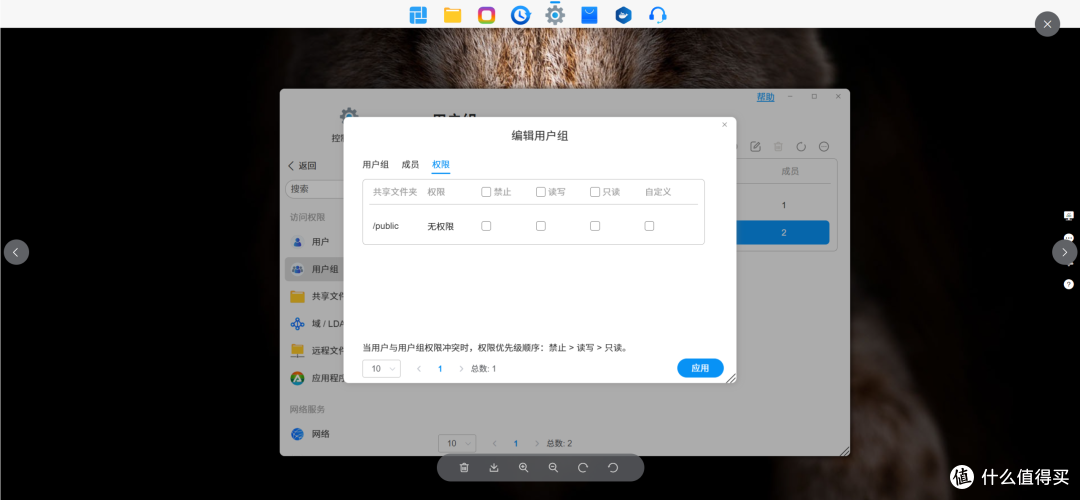Open the 共享文件夹 shared folder sidebar icon
Screen dimensions: 1080x500
298,296
